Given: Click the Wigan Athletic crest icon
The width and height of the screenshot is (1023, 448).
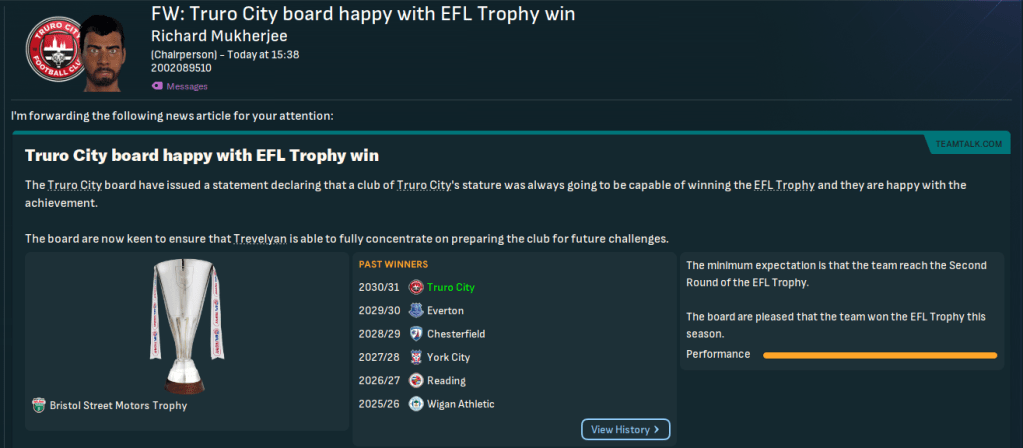Looking at the screenshot, I should [x=416, y=404].
